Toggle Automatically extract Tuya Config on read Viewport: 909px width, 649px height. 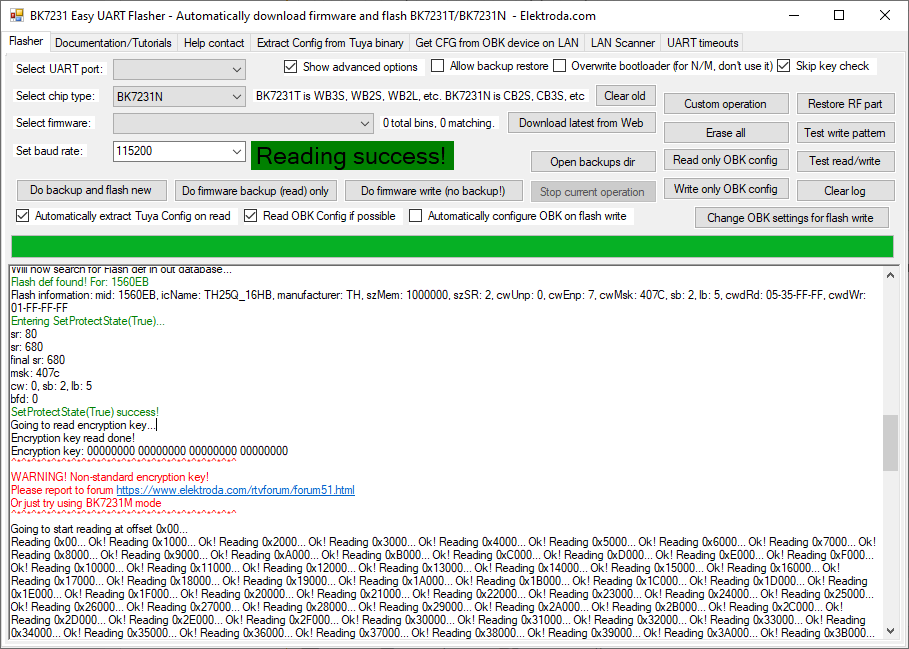(x=23, y=216)
